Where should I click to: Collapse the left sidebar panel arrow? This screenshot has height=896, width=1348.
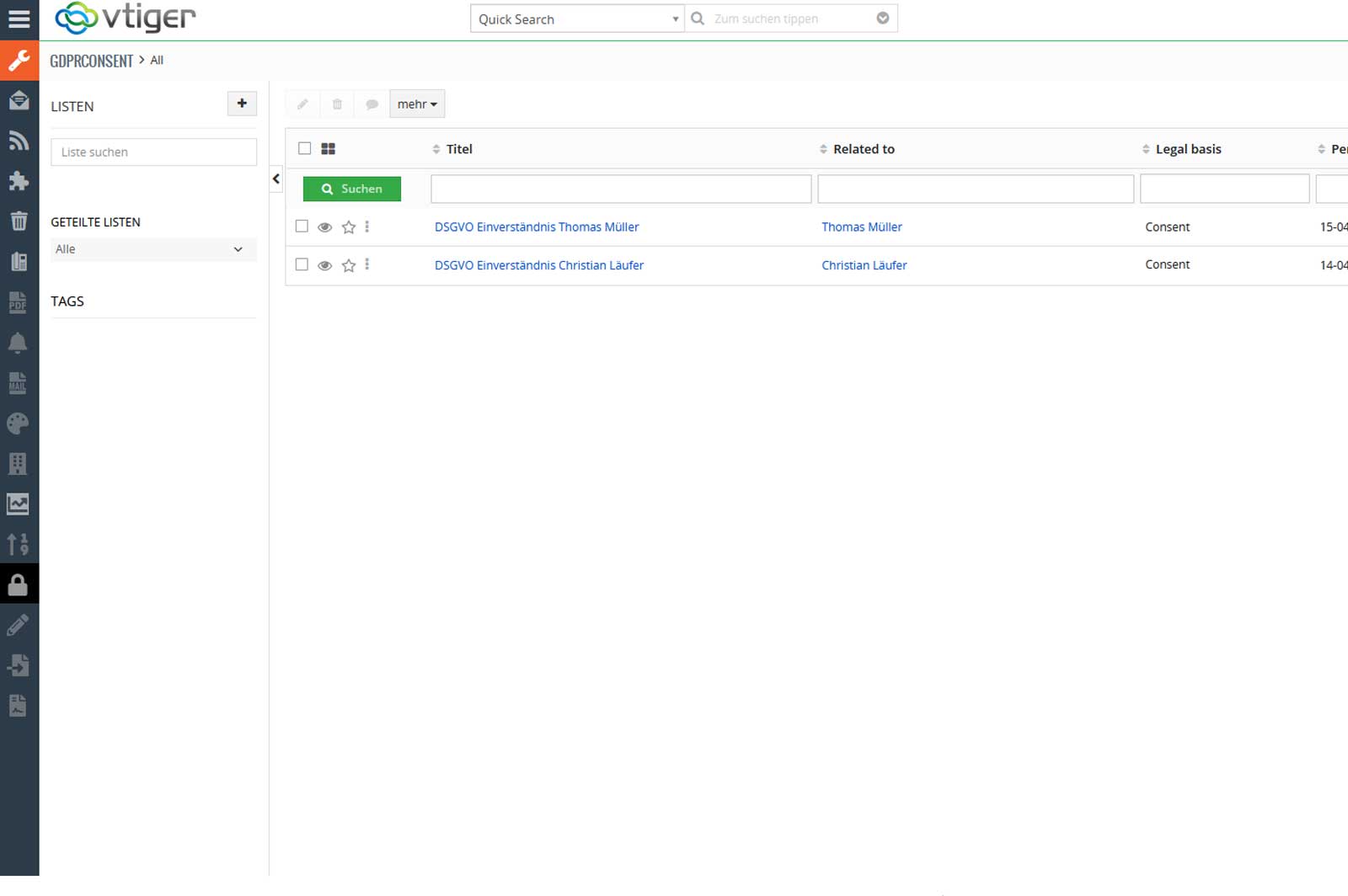275,179
